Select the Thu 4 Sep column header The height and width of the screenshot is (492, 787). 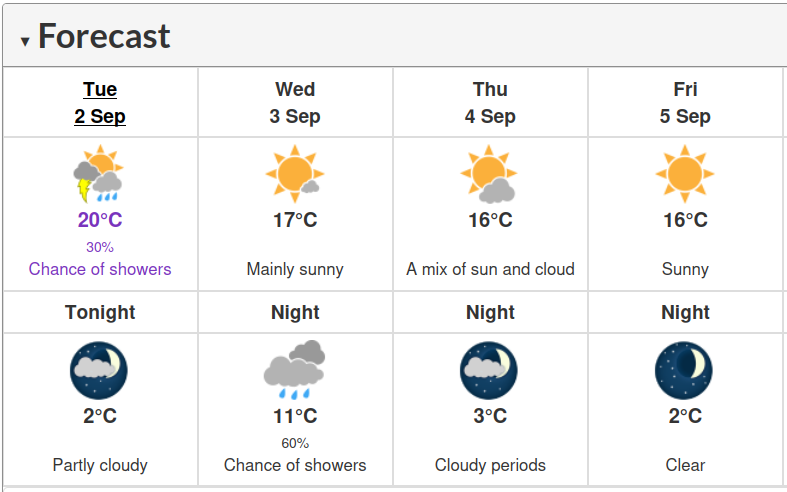point(490,103)
